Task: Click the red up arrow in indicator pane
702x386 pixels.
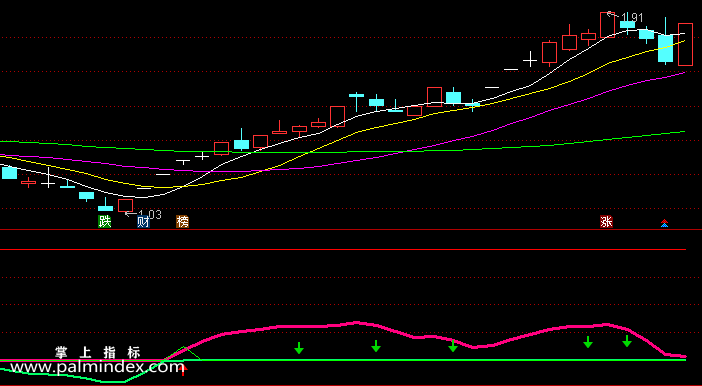Action: coord(183,369)
